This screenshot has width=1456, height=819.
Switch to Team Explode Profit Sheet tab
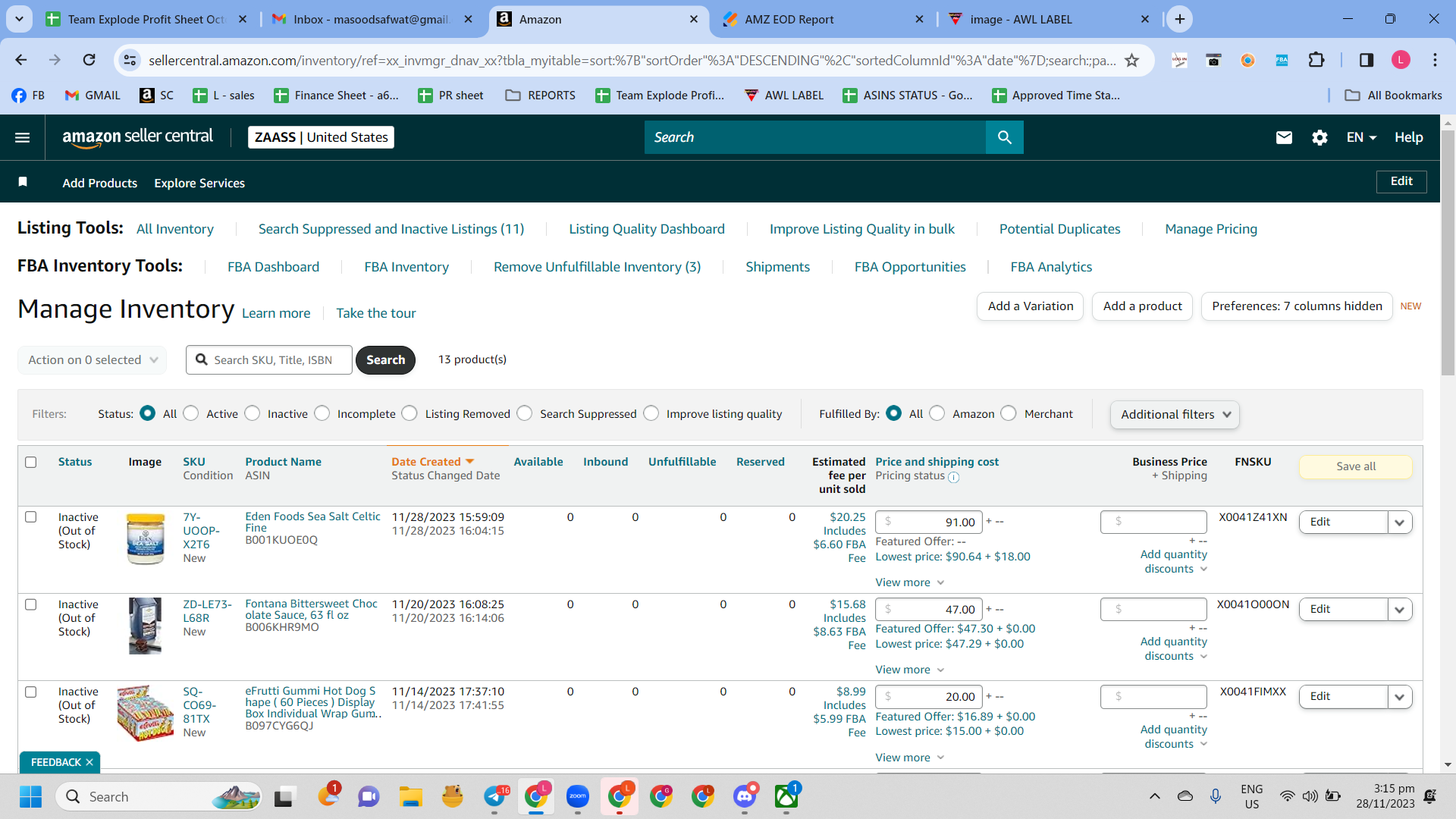[x=146, y=19]
